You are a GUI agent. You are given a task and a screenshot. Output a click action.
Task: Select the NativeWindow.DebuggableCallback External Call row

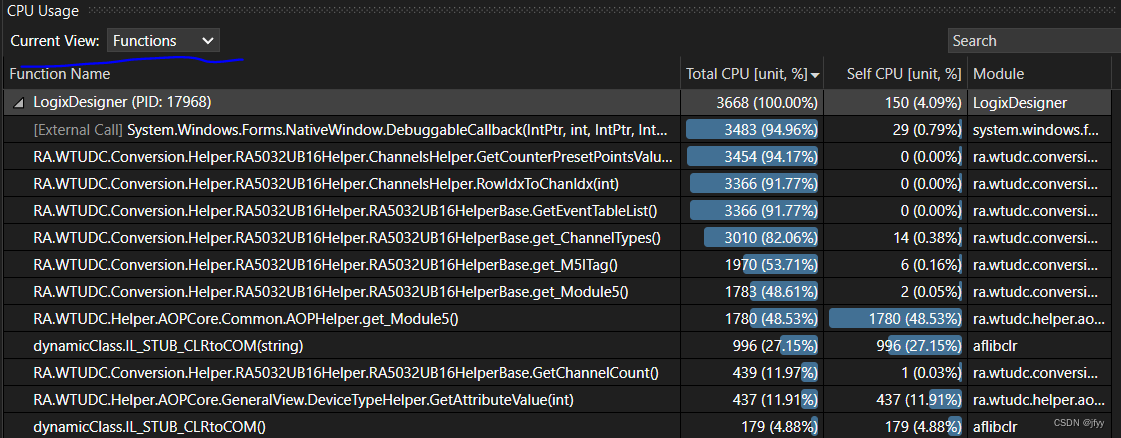[560, 129]
